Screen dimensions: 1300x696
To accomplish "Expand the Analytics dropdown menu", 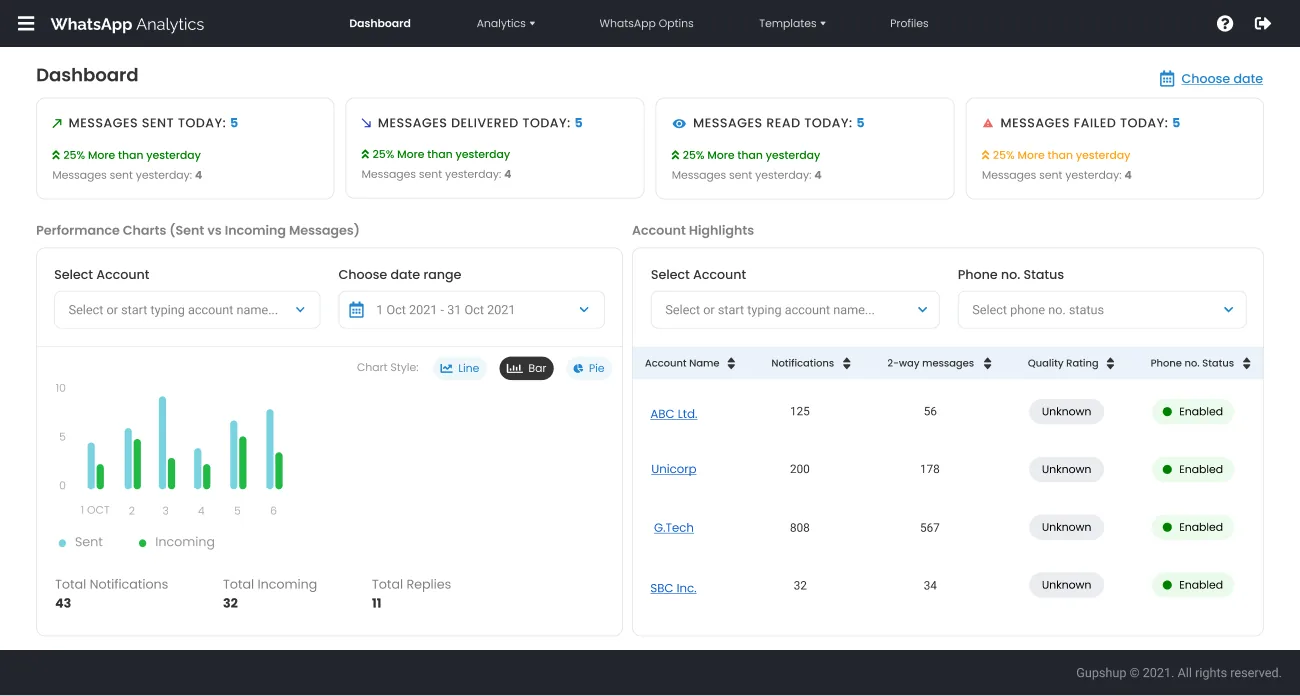I will (x=506, y=23).
